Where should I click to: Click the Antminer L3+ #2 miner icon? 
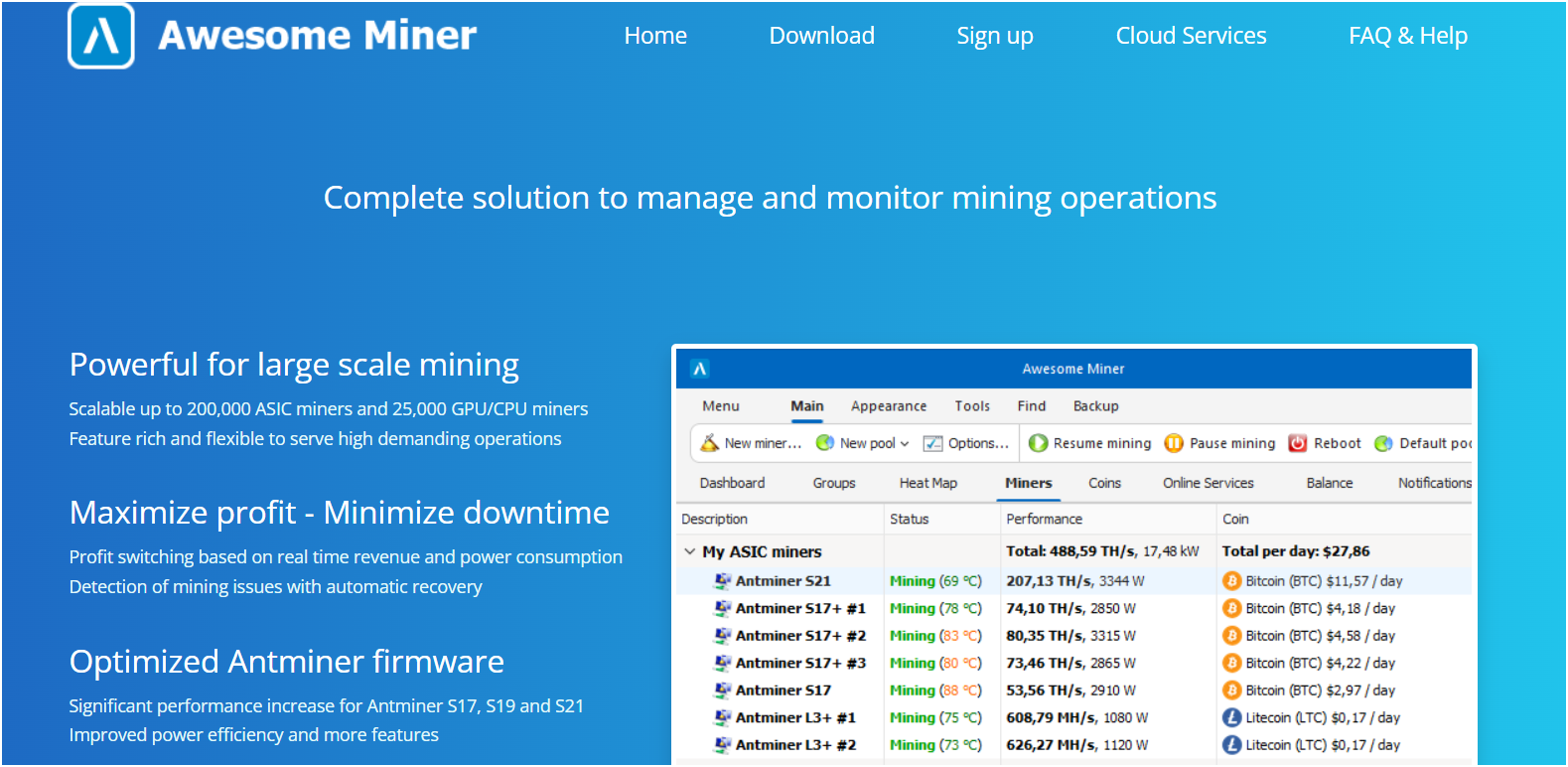pyautogui.click(x=723, y=745)
